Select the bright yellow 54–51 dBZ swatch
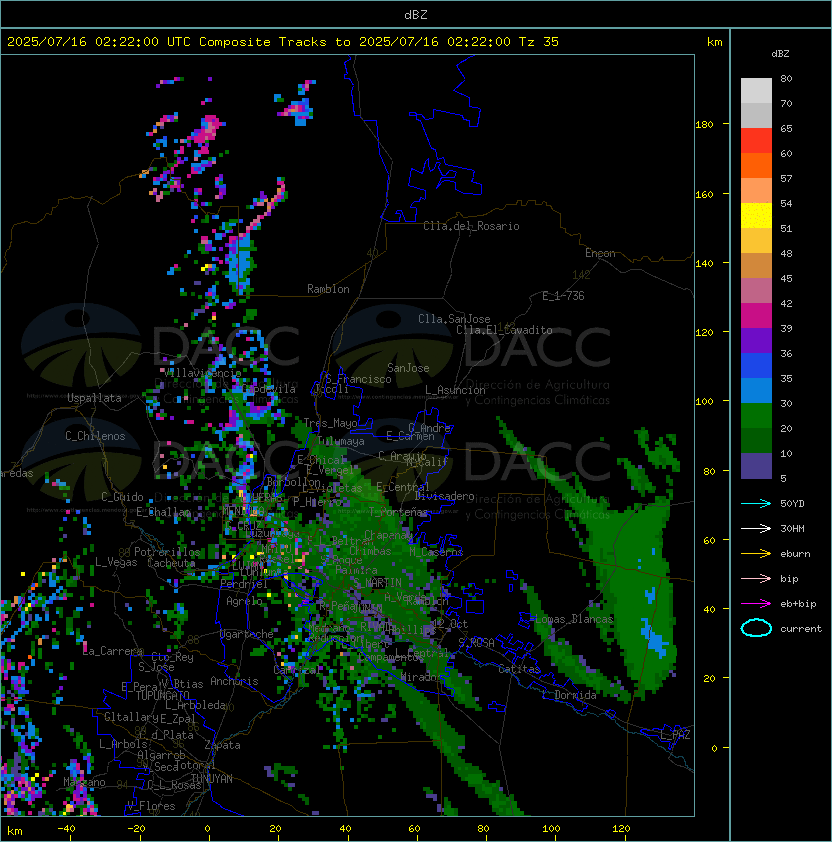The height and width of the screenshot is (842, 832). coord(756,216)
